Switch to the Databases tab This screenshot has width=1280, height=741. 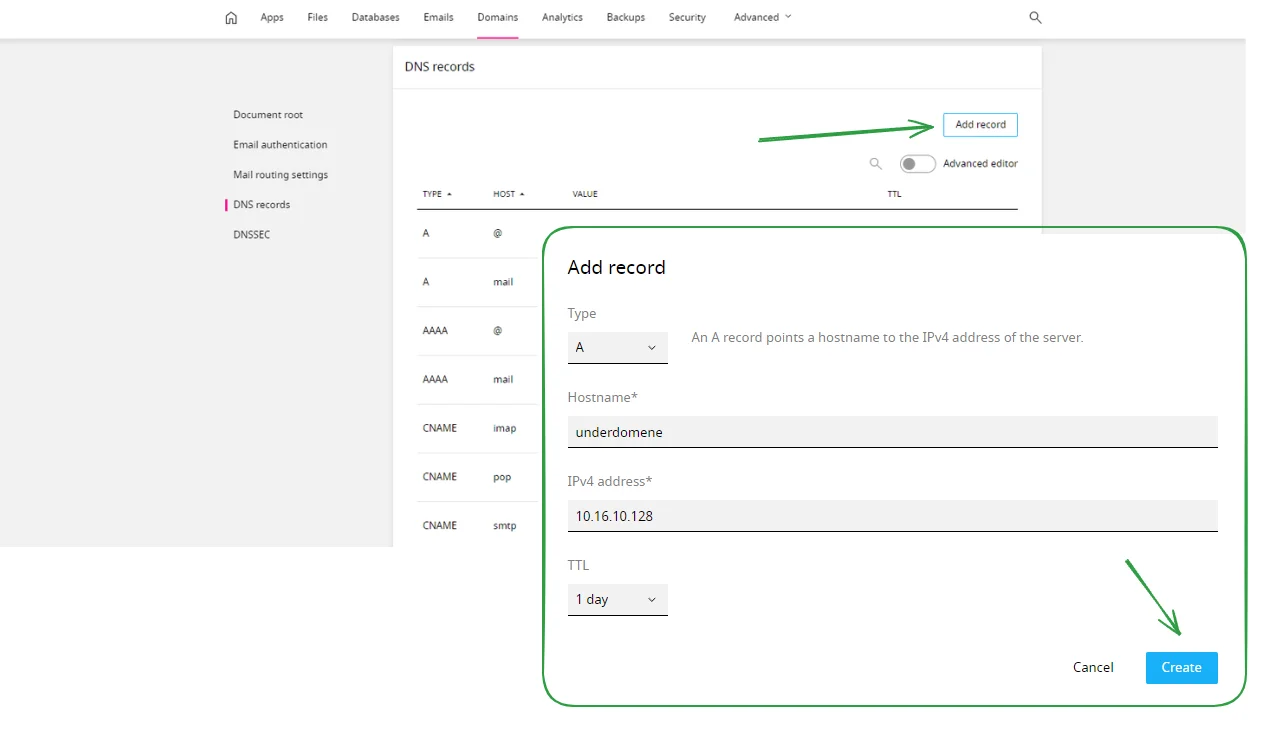(375, 18)
